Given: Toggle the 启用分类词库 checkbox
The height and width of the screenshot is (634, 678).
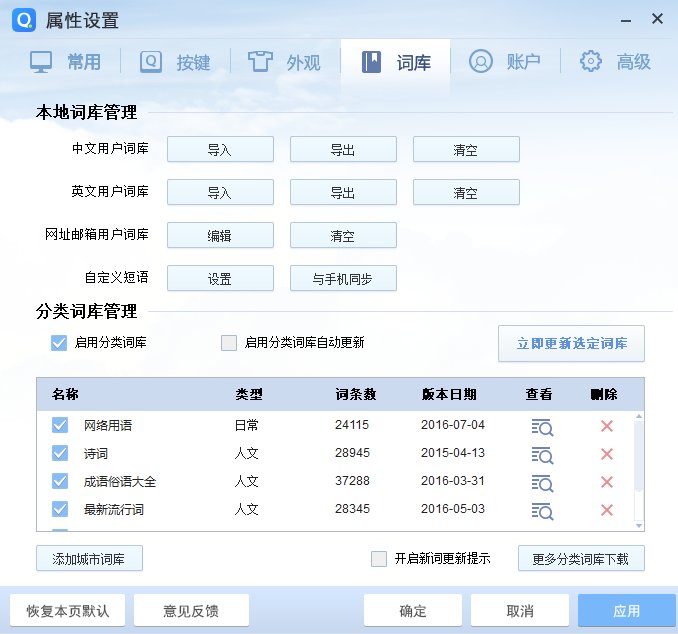Looking at the screenshot, I should coord(59,343).
